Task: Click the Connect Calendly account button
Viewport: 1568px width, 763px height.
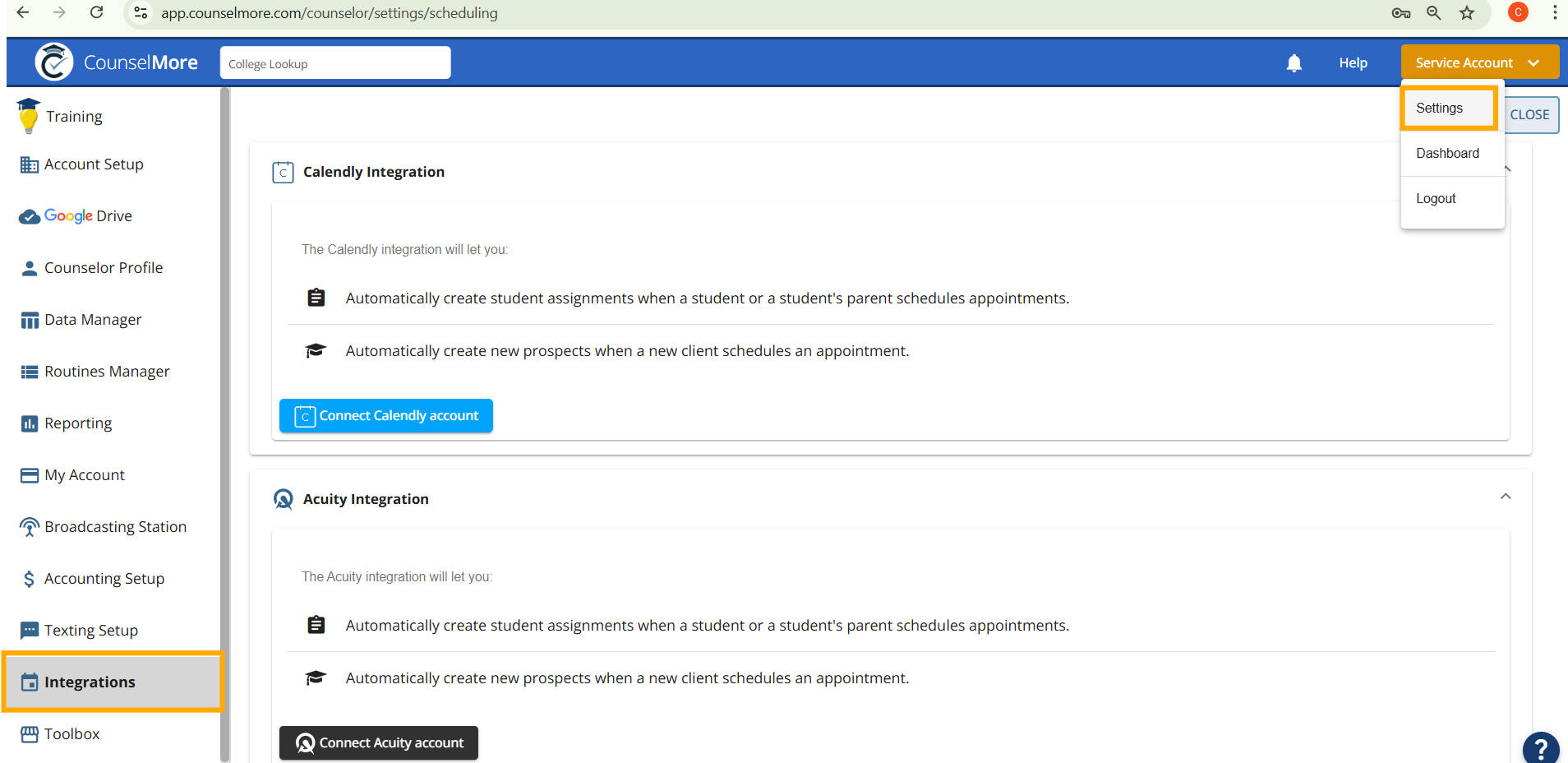Action: pyautogui.click(x=386, y=416)
